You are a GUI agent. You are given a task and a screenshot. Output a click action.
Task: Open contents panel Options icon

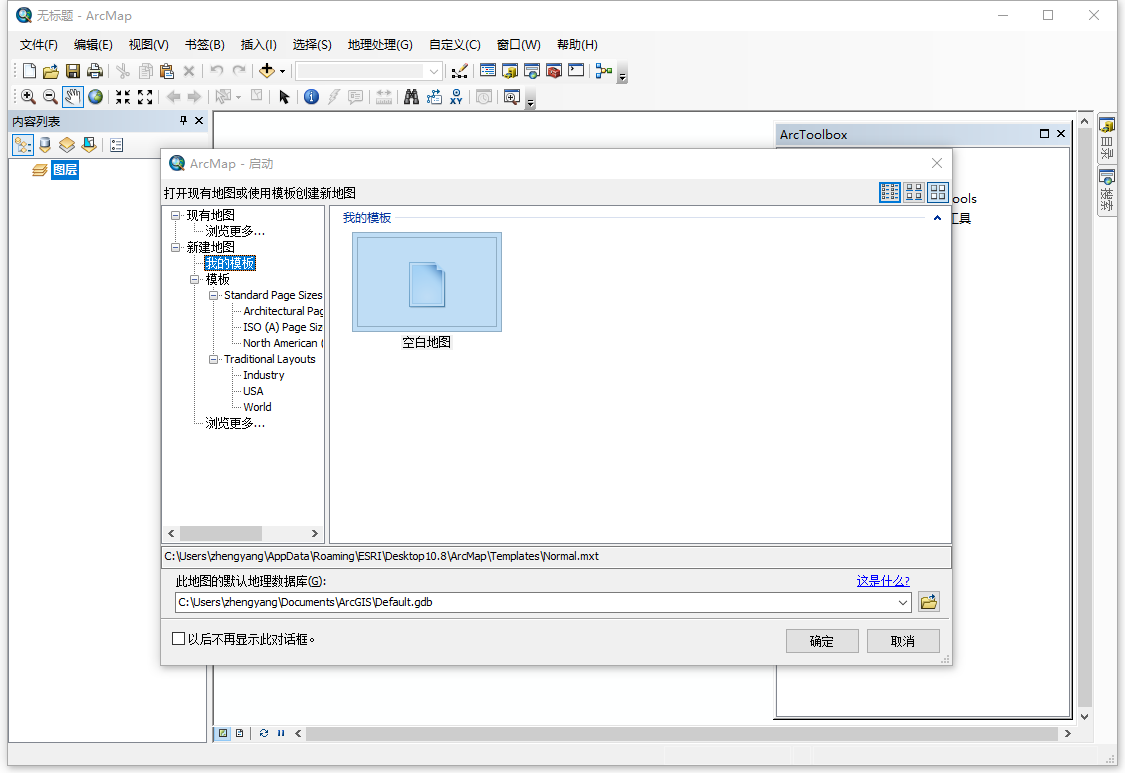(117, 146)
